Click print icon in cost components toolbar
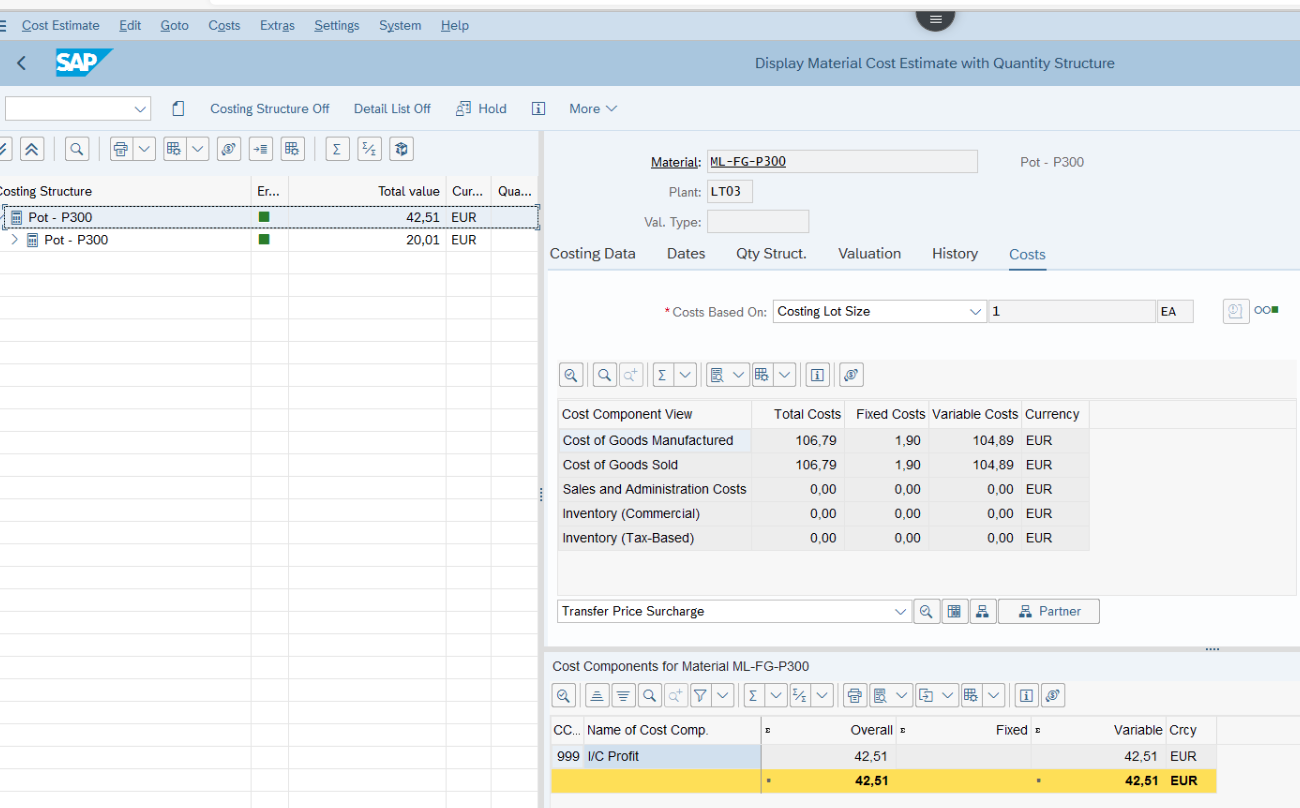1300x808 pixels. click(x=854, y=695)
